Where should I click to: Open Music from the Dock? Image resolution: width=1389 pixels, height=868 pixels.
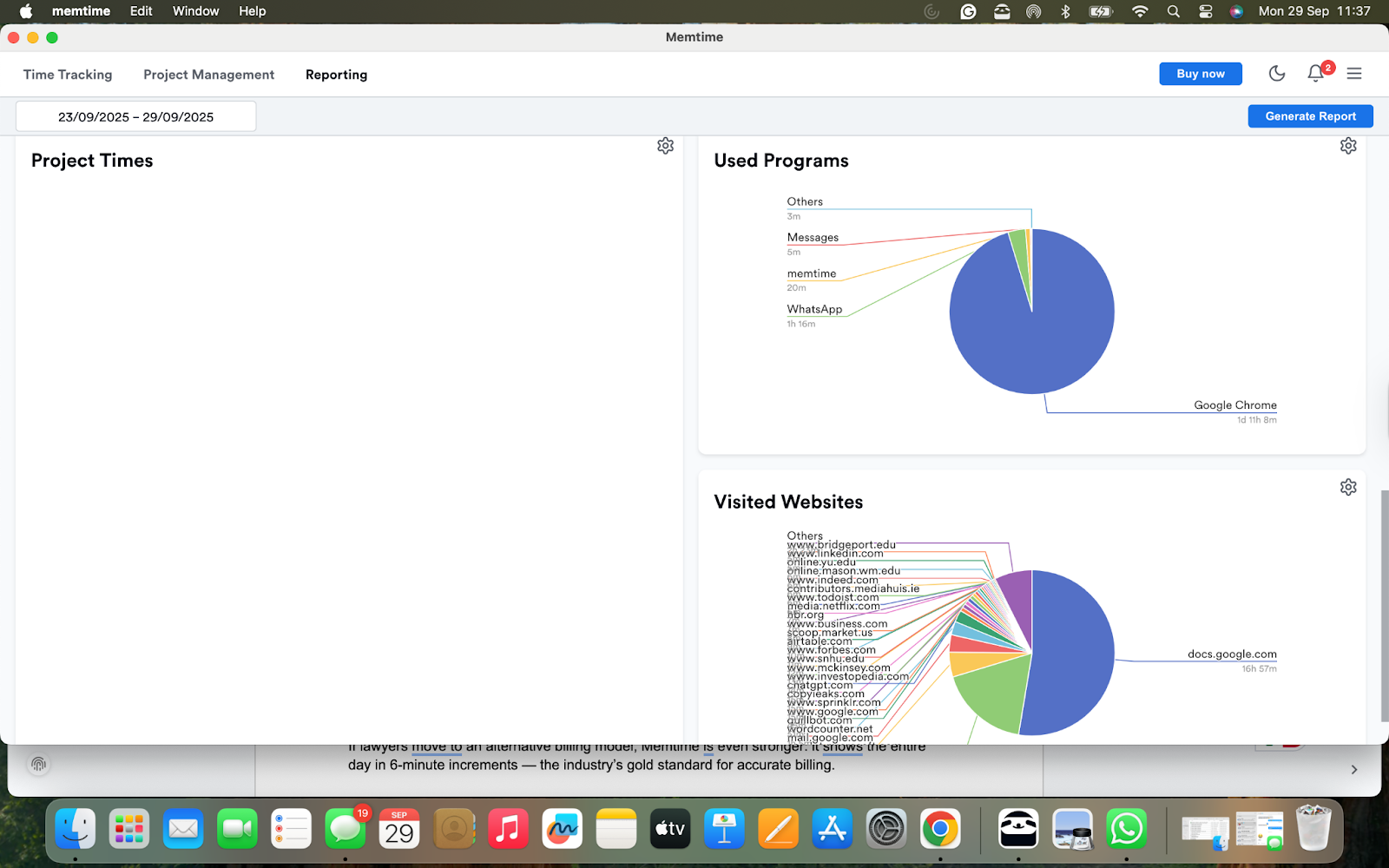click(508, 829)
